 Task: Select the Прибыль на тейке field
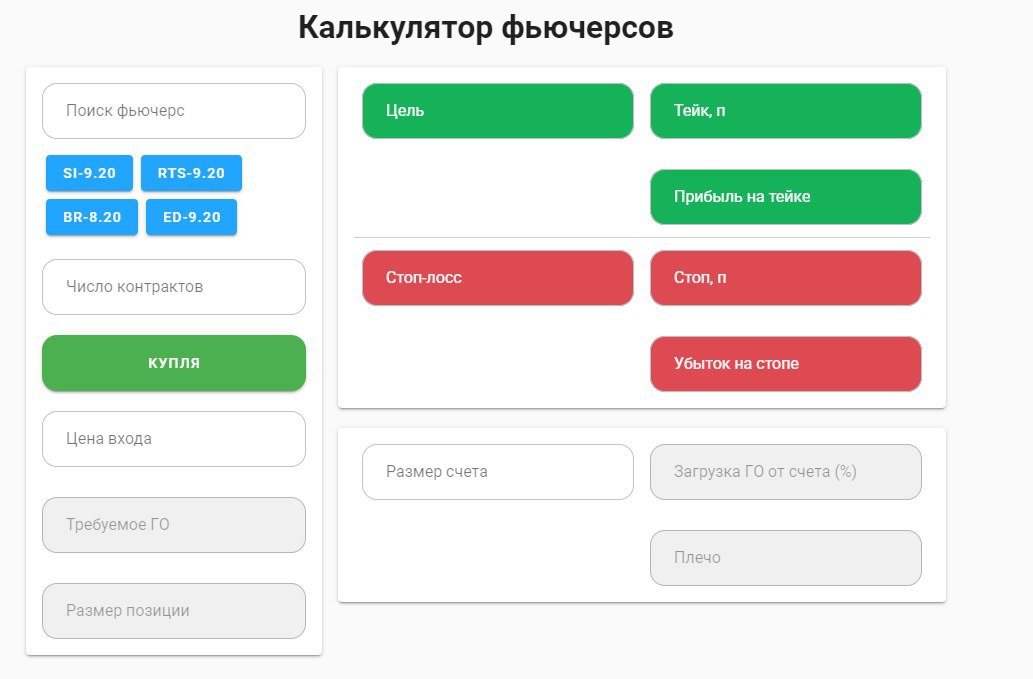point(785,197)
